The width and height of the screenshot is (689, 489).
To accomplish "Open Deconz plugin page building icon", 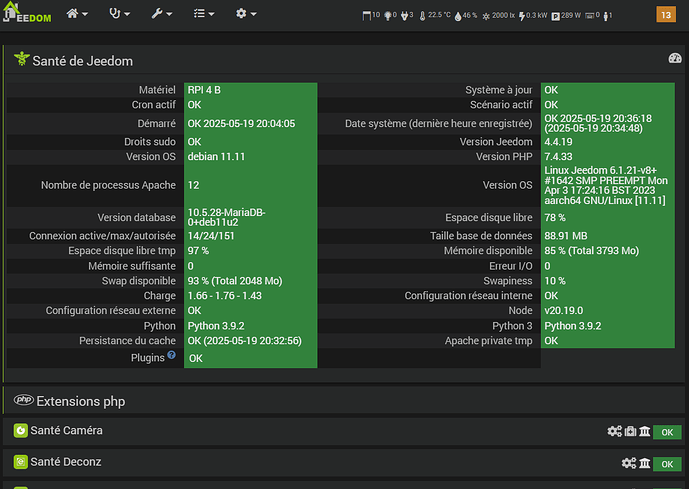I will click(645, 463).
